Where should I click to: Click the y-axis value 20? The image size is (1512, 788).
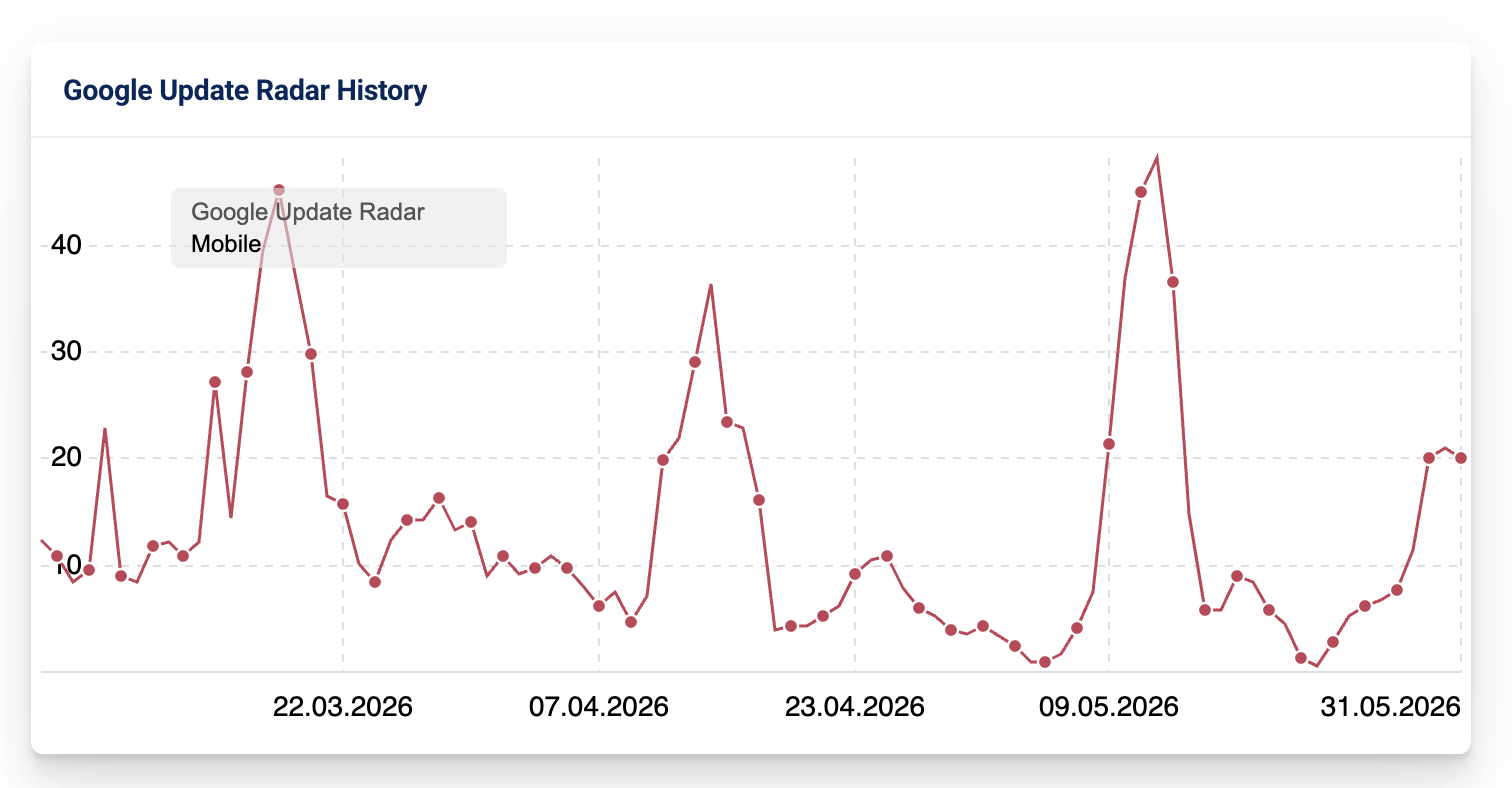tap(66, 458)
